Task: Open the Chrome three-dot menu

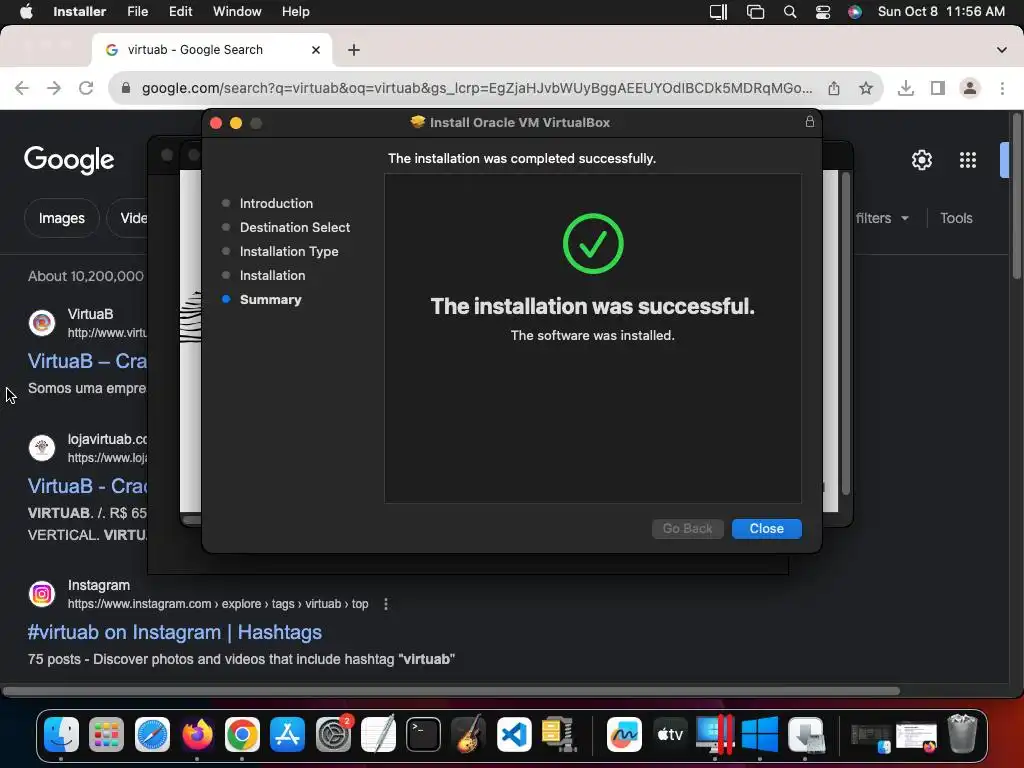Action: (x=1002, y=88)
